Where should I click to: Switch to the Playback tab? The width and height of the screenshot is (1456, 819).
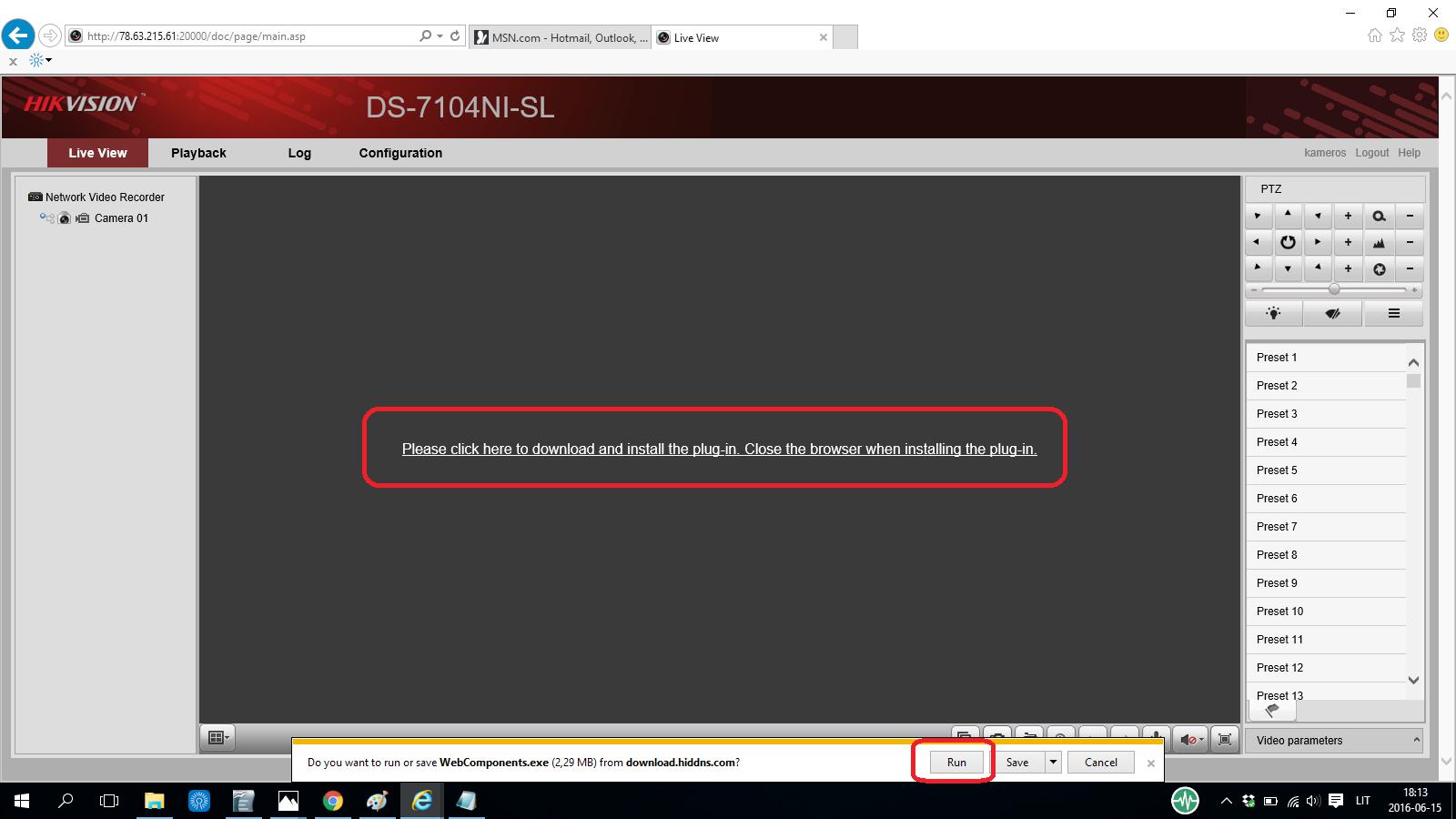point(198,153)
